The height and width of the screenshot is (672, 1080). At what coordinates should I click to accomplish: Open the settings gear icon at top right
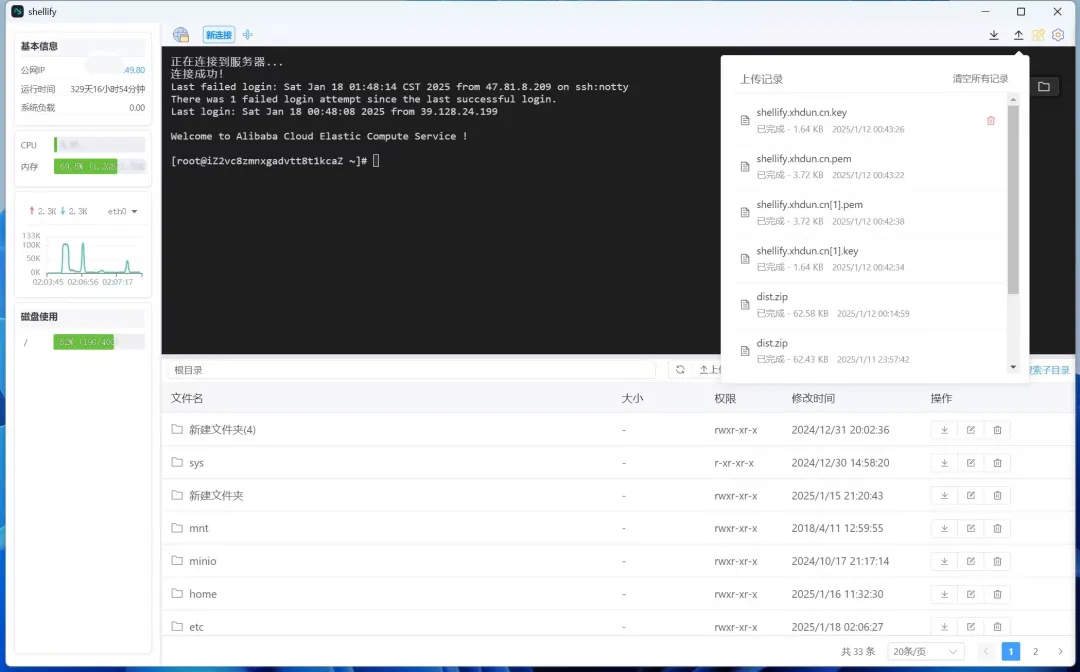tap(1058, 35)
